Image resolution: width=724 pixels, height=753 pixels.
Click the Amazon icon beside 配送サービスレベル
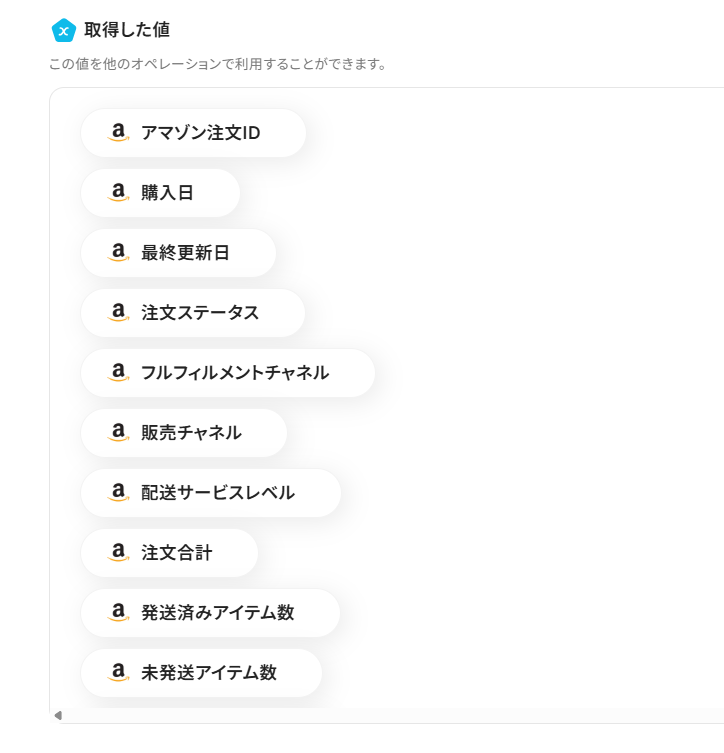[x=119, y=493]
